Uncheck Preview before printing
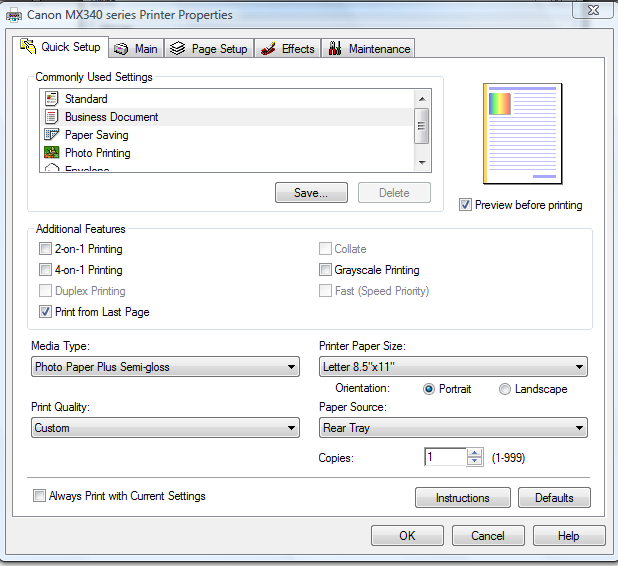618x566 pixels. pyautogui.click(x=465, y=205)
